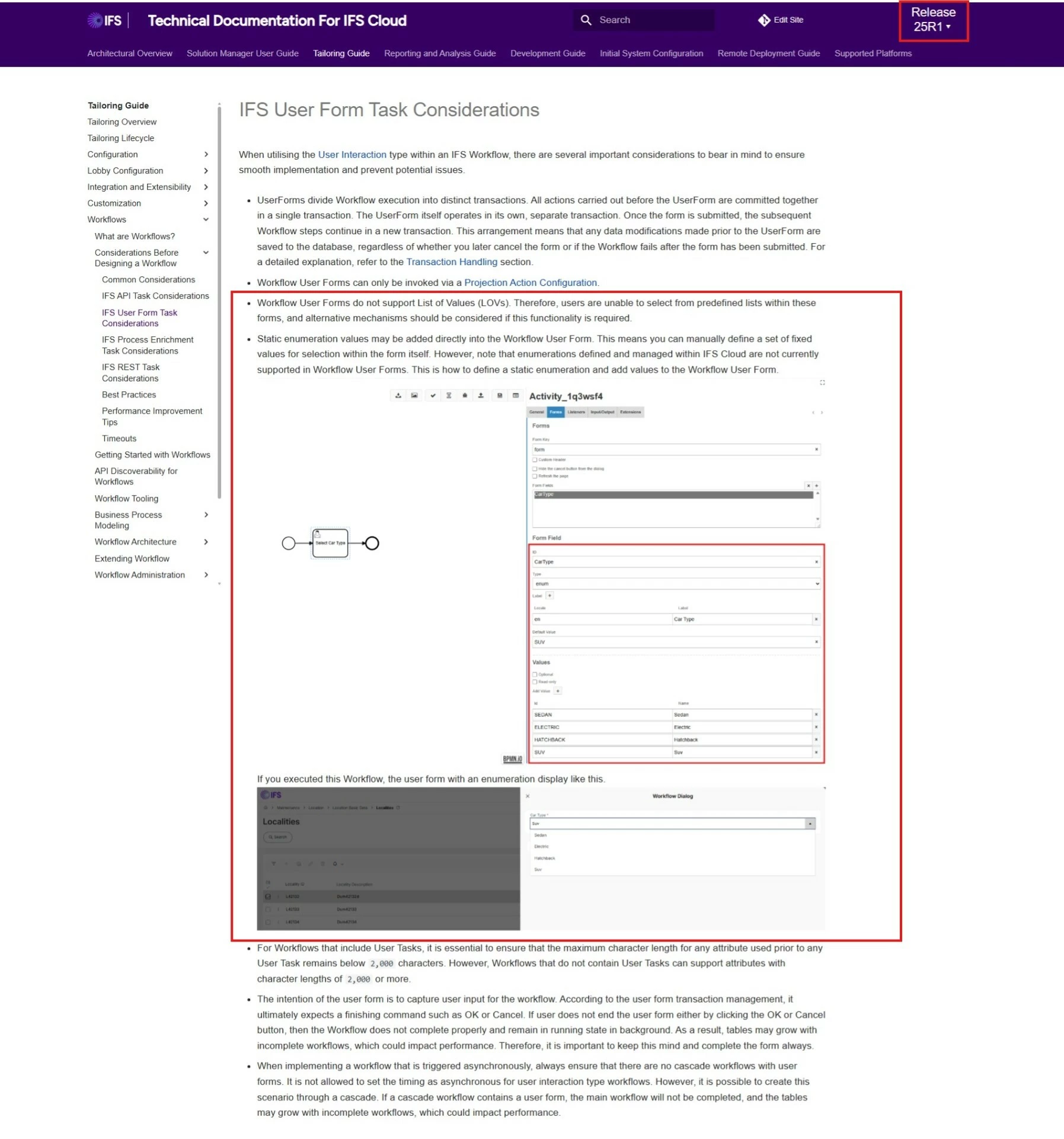Open Common Considerations in the sidebar
The image size is (1064, 1139).
(x=148, y=280)
